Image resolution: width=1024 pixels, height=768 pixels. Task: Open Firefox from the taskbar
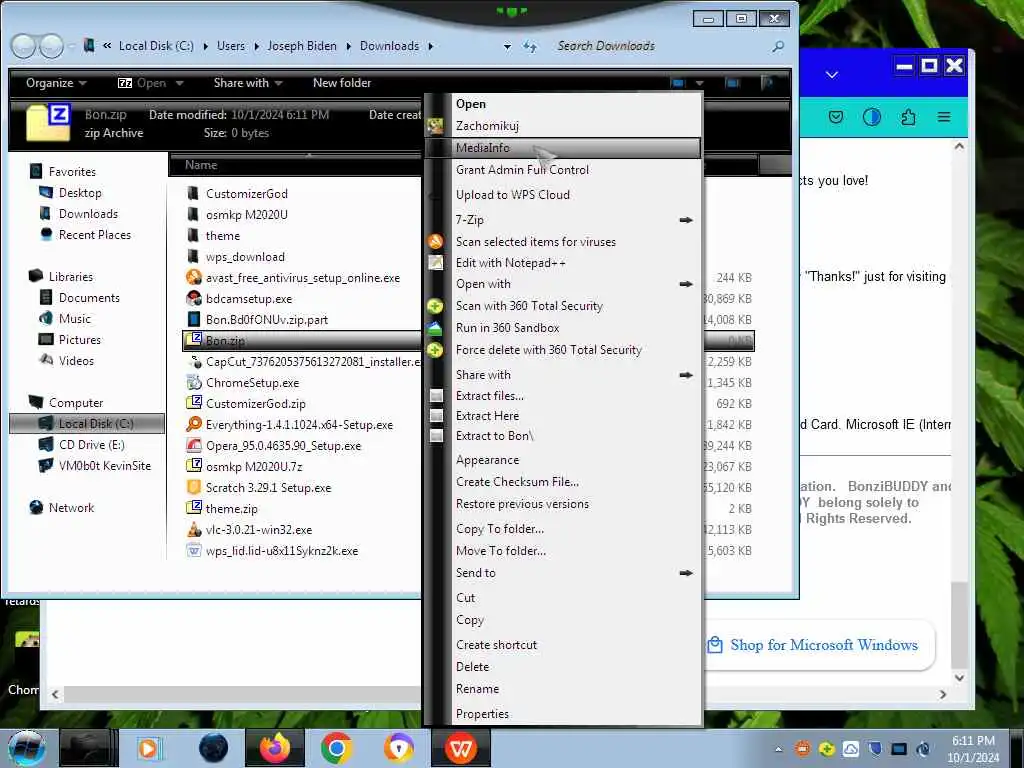click(275, 748)
